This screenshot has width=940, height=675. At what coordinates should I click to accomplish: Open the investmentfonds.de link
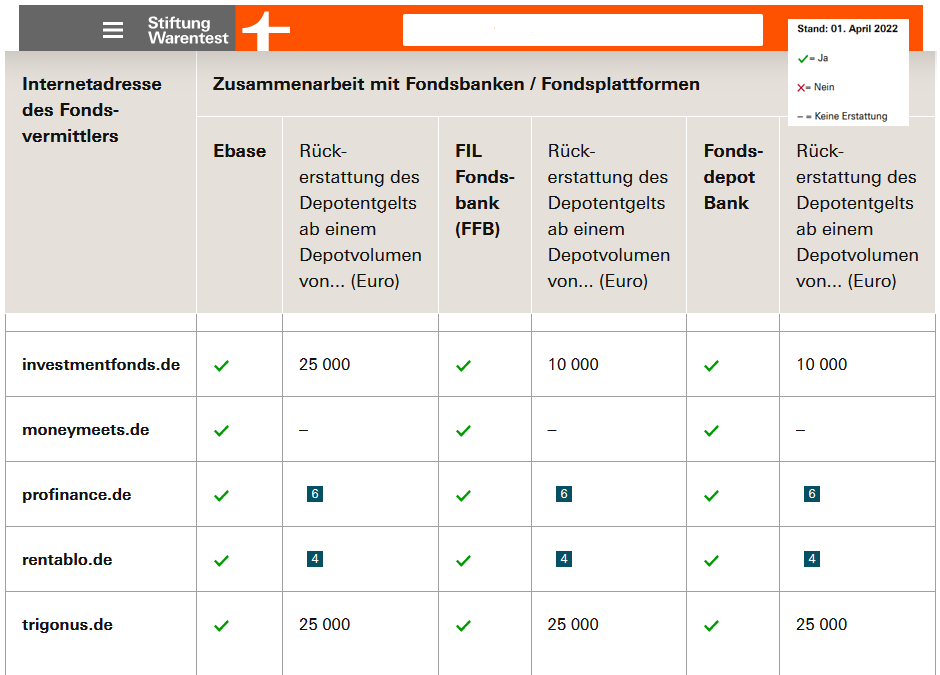pos(101,364)
